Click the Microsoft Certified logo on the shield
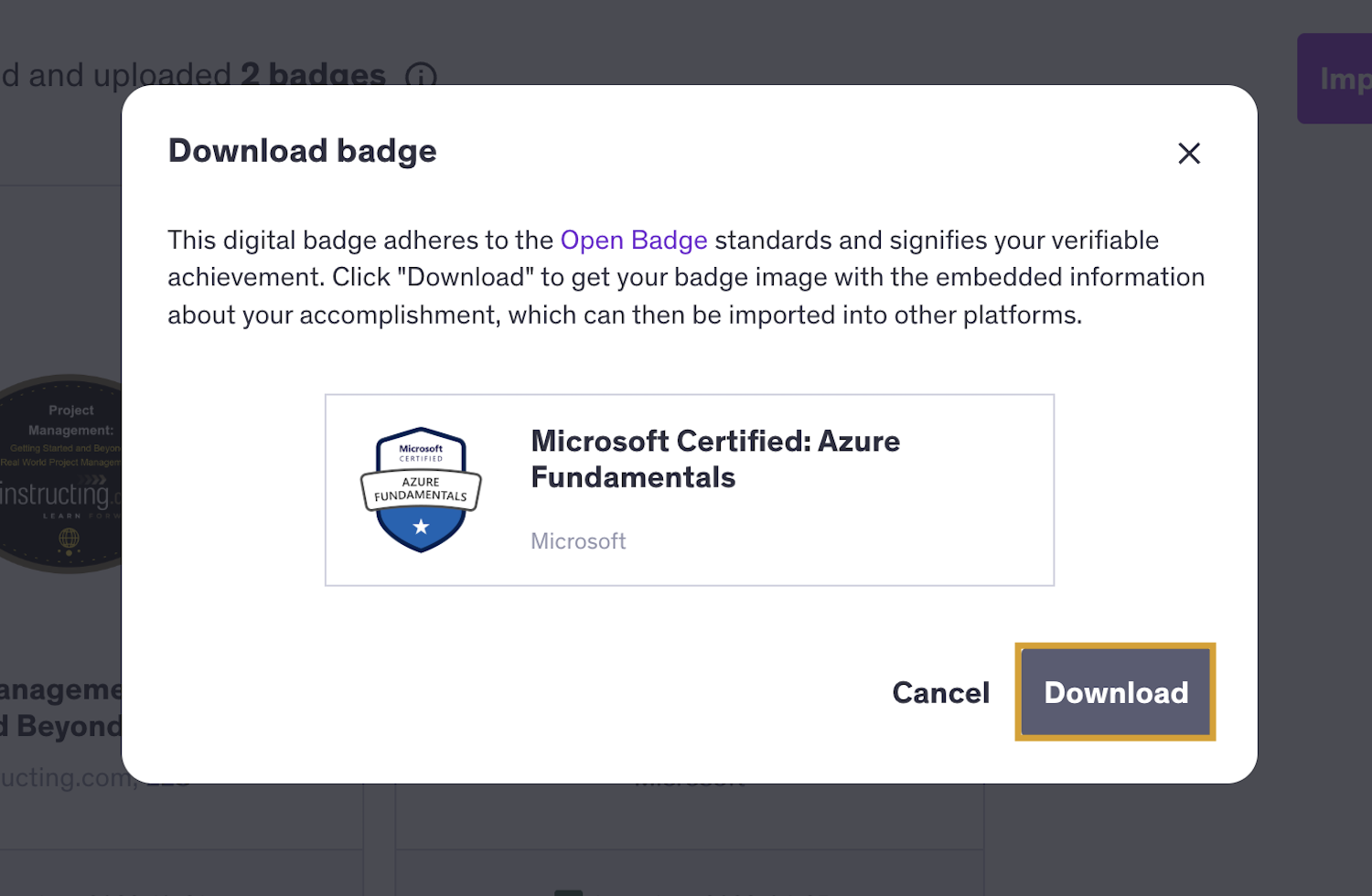This screenshot has height=896, width=1372. click(x=419, y=450)
